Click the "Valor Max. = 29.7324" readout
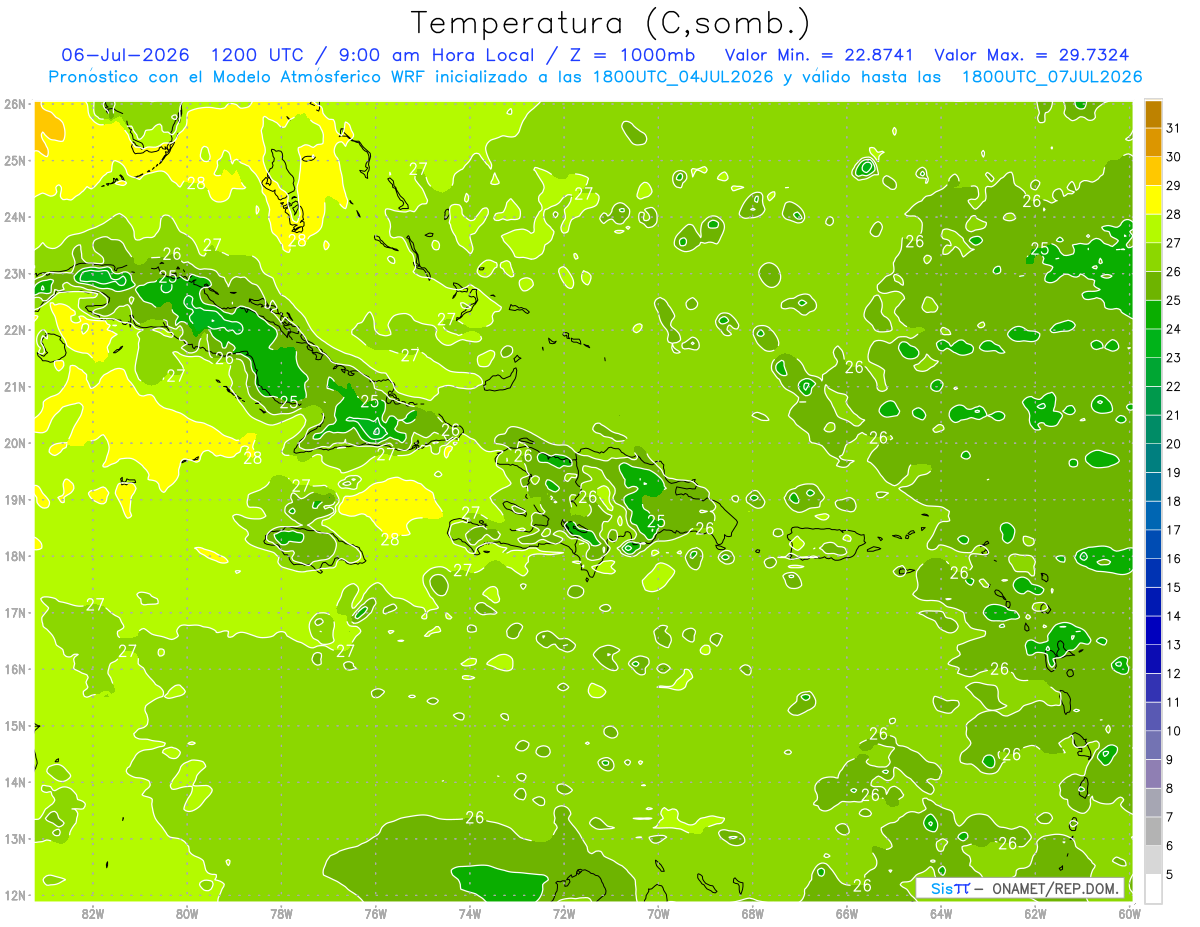Image resolution: width=1200 pixels, height=927 pixels. click(1034, 55)
